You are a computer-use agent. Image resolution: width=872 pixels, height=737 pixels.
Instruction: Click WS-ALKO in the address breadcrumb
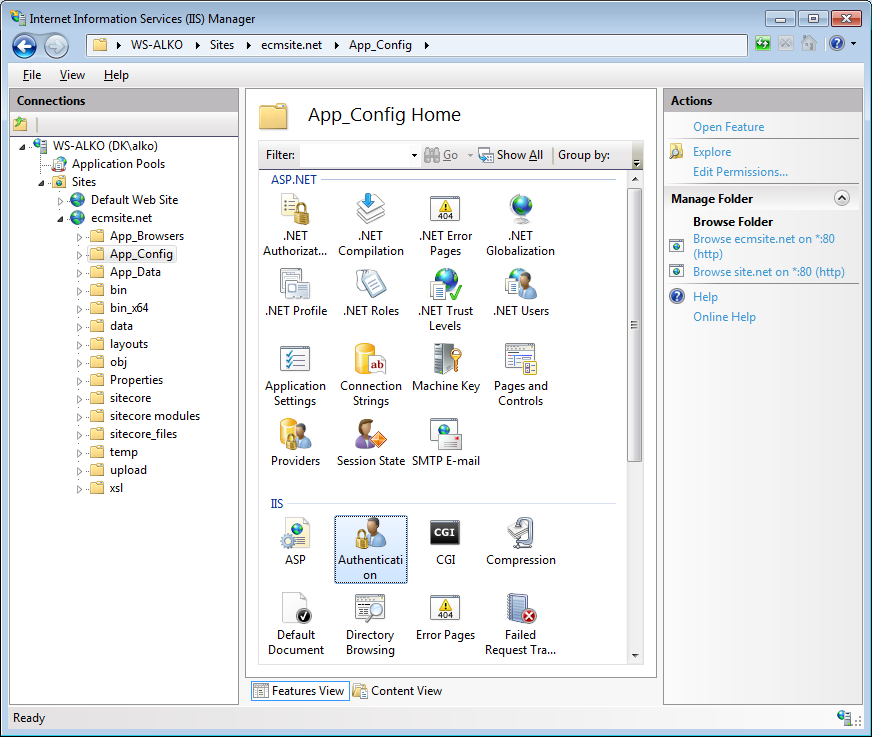click(x=157, y=45)
